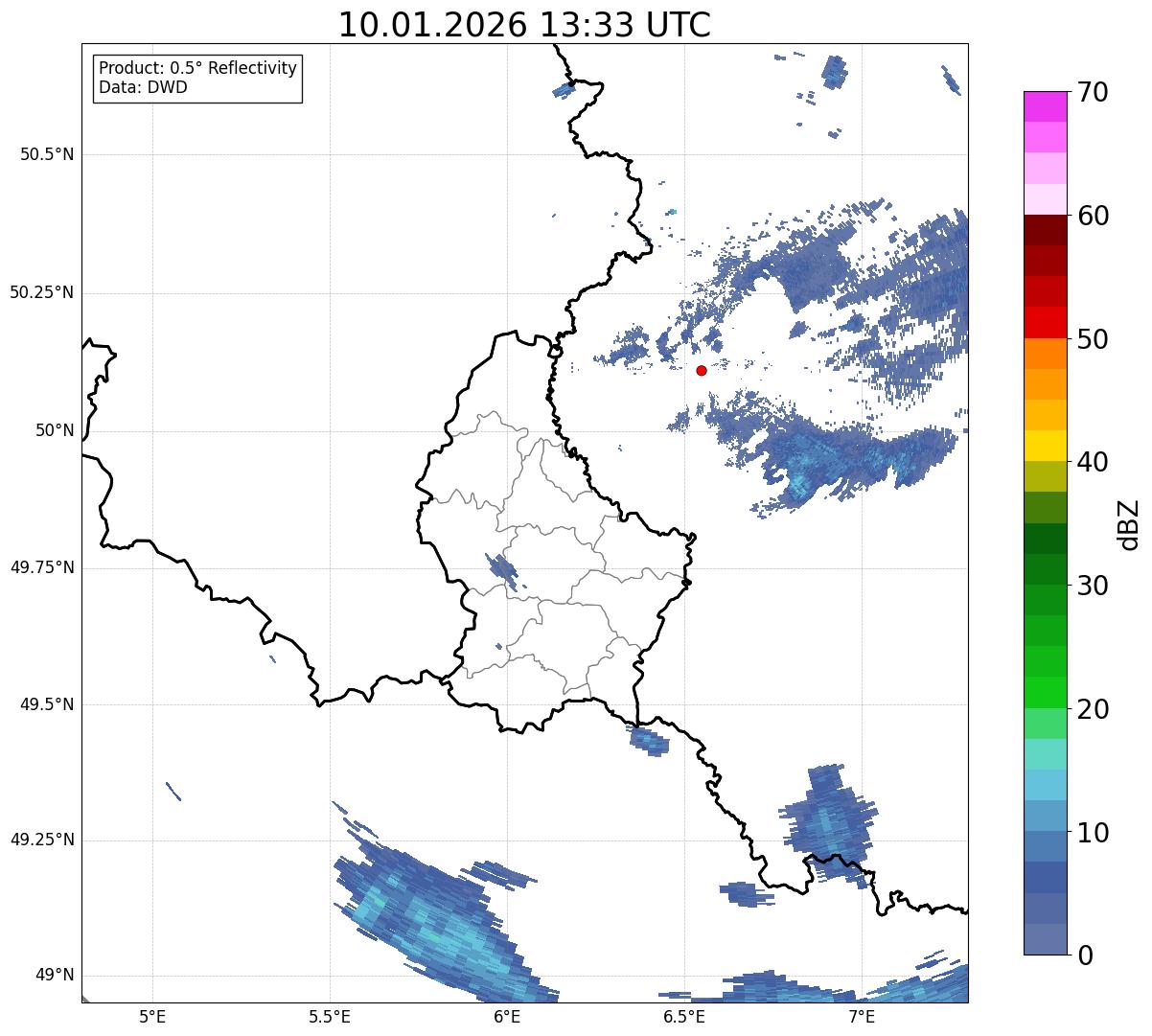Pick the bottom gray-blue swatch at 0 dBZ
Screen dimensions: 1152x1036
click(1045, 939)
